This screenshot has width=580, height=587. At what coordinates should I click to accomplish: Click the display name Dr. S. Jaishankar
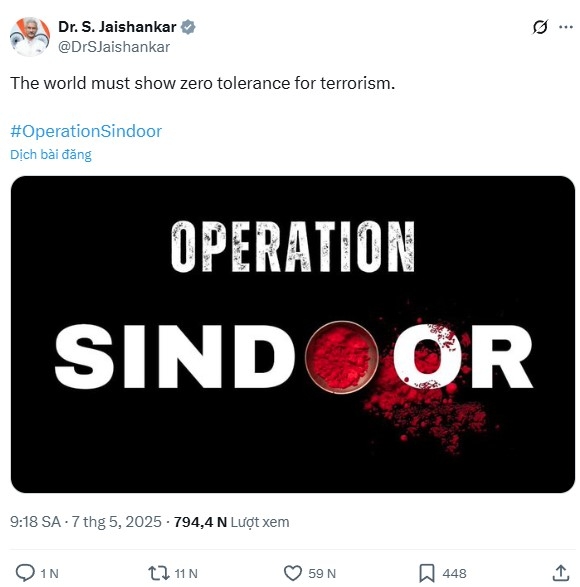[117, 27]
